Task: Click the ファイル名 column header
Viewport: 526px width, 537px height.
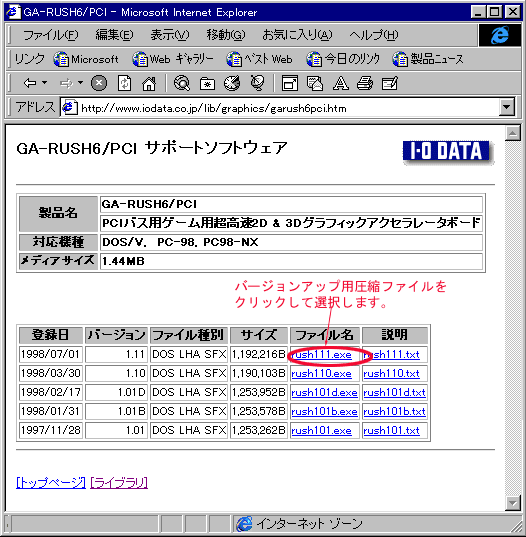Action: (x=324, y=335)
